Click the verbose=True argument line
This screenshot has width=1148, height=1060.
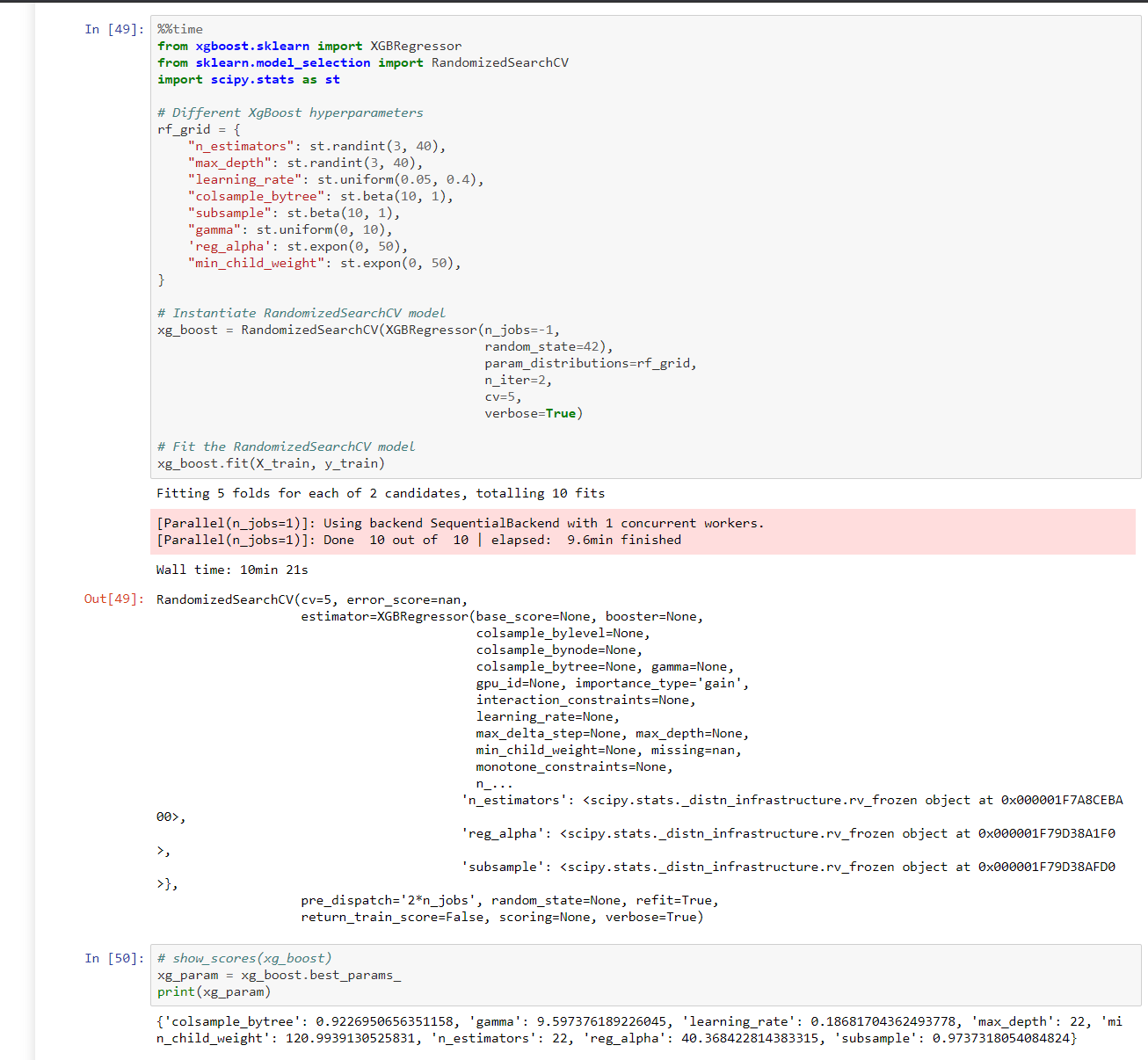534,413
